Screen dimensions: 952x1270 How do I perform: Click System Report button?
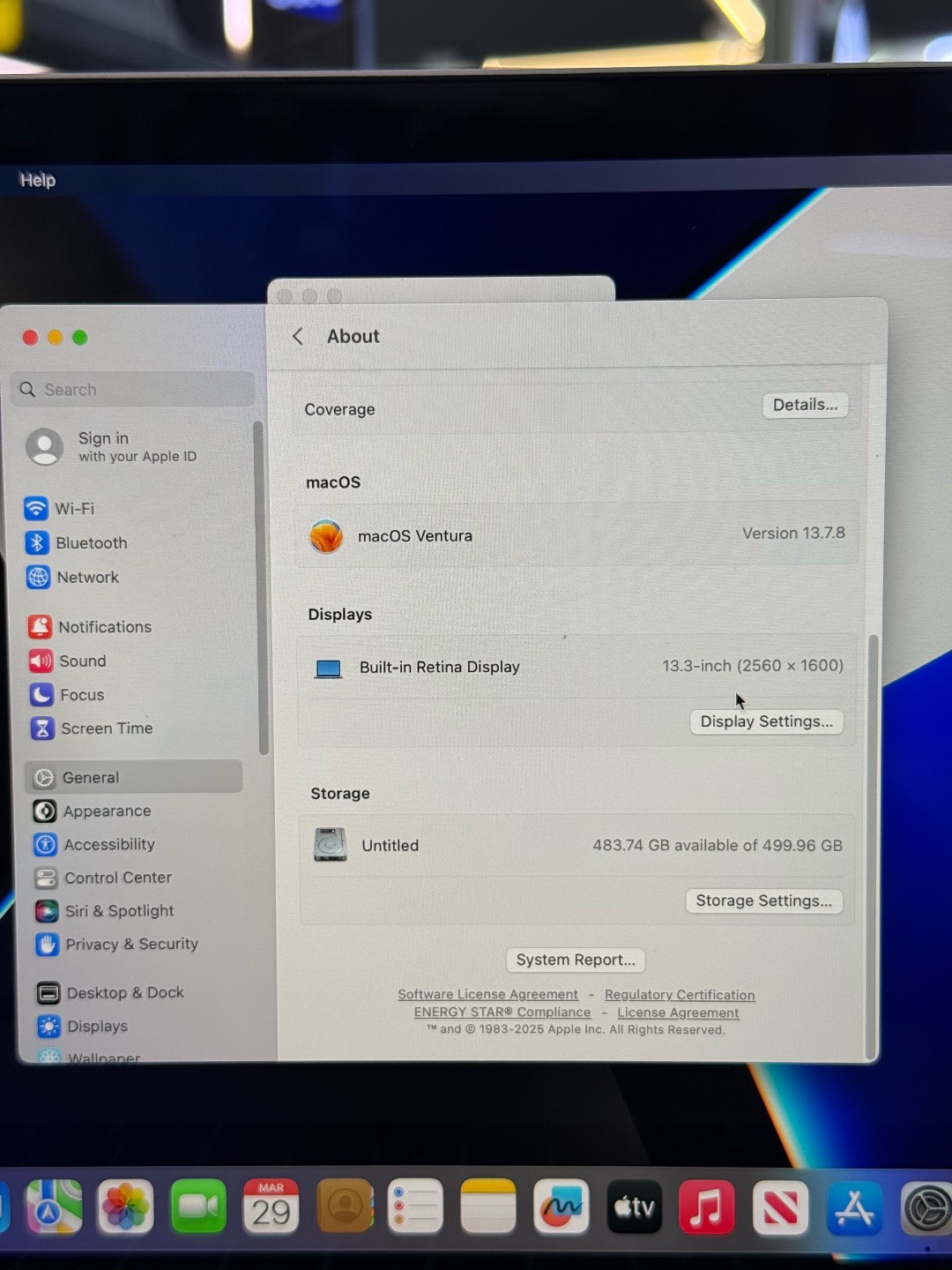[x=576, y=960]
